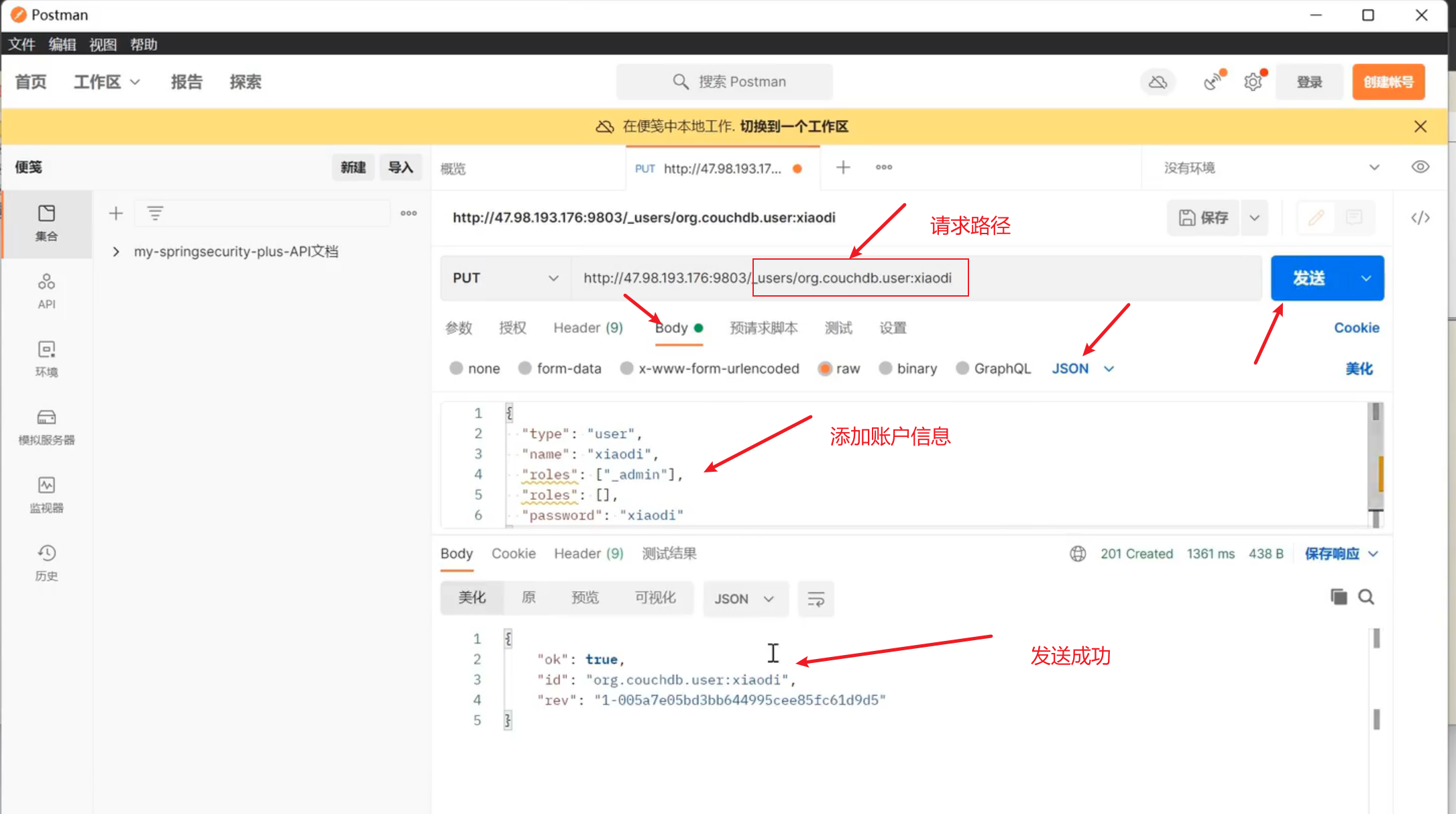Click the Cookie link
1456x814 pixels.
coord(1356,327)
